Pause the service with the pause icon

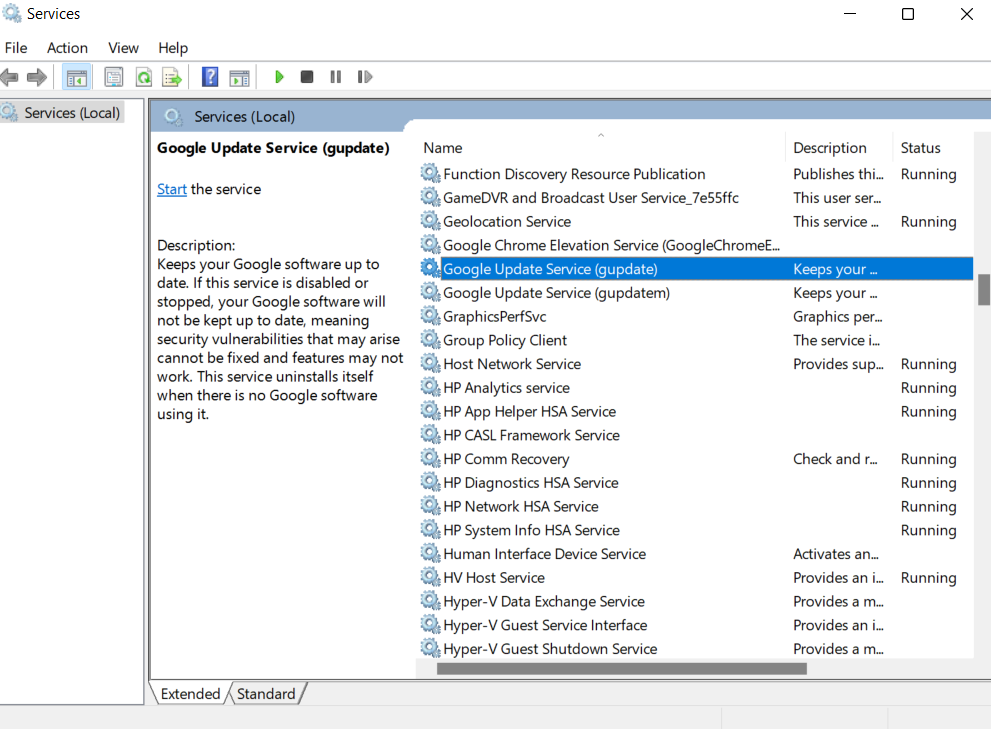pyautogui.click(x=336, y=77)
